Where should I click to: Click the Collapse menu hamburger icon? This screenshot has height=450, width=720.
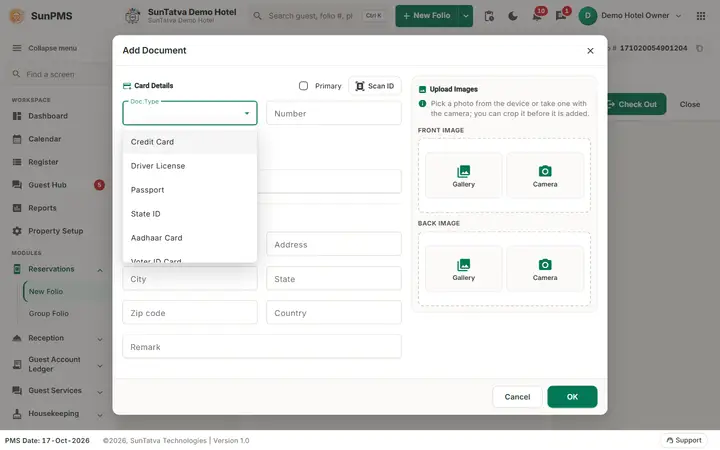click(x=17, y=48)
